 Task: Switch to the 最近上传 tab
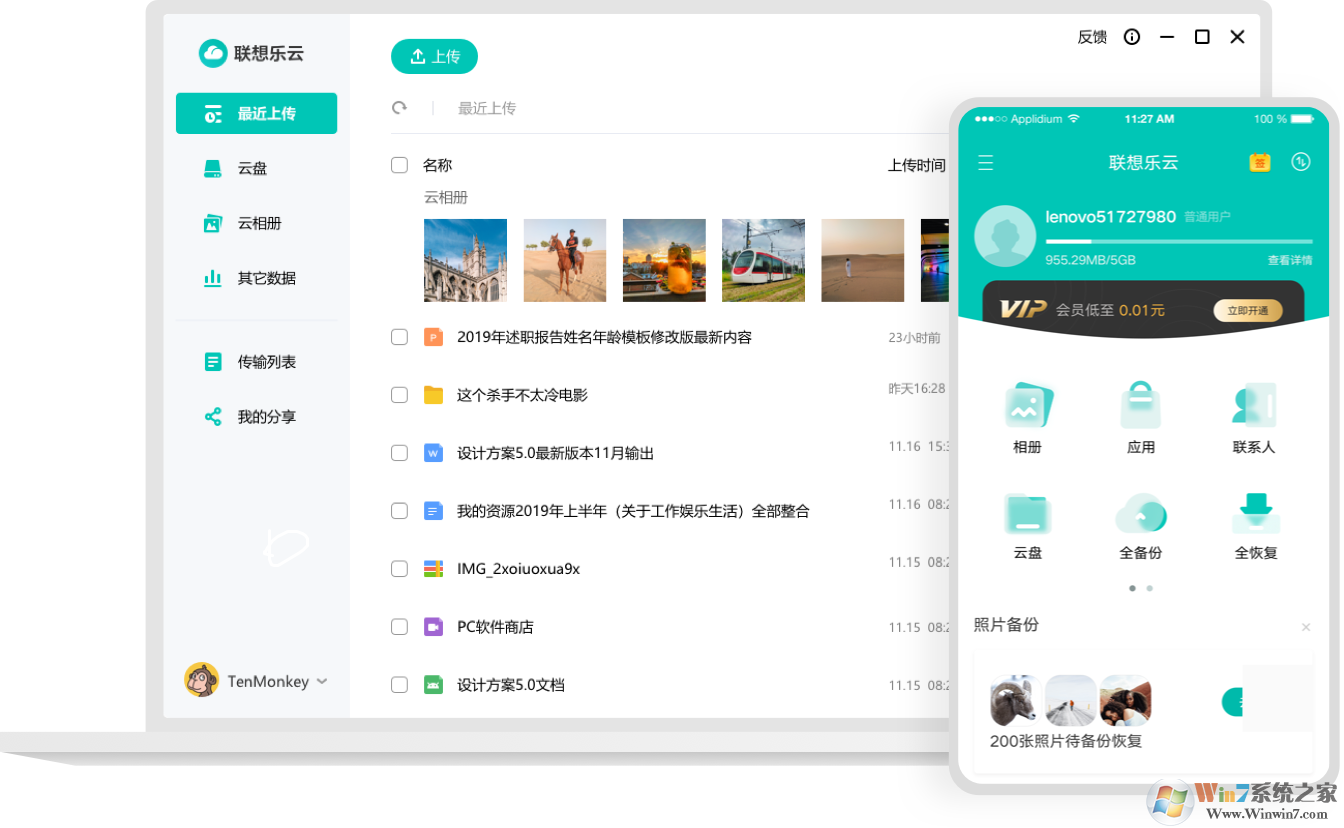(256, 113)
